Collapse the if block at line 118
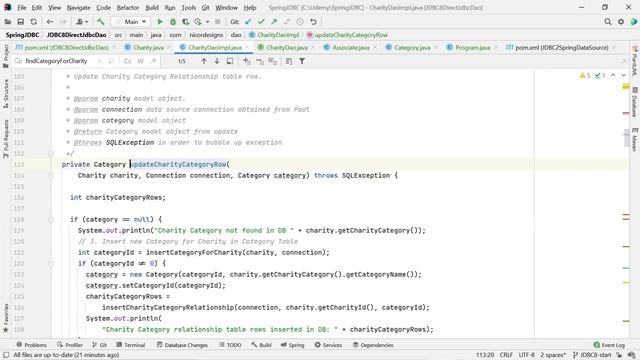Viewport: 640px width, 360px height. 51,220
